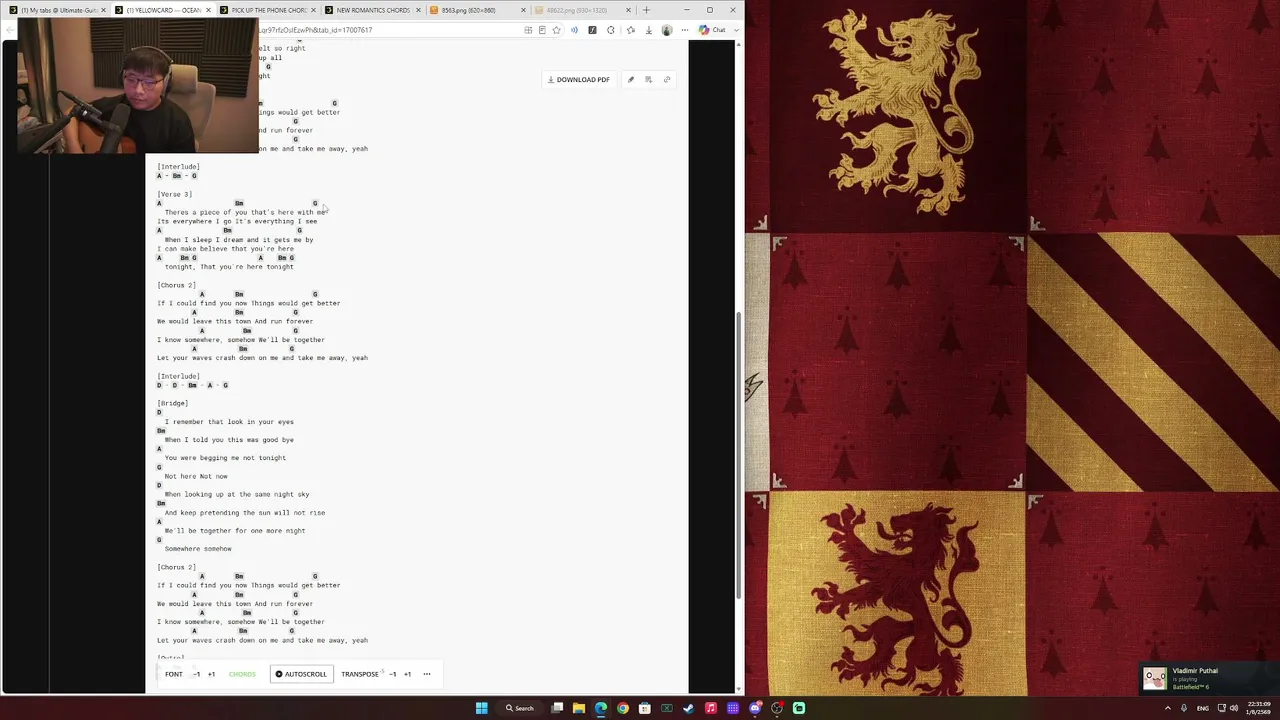Open the purple grid app on the taskbar

[733, 708]
